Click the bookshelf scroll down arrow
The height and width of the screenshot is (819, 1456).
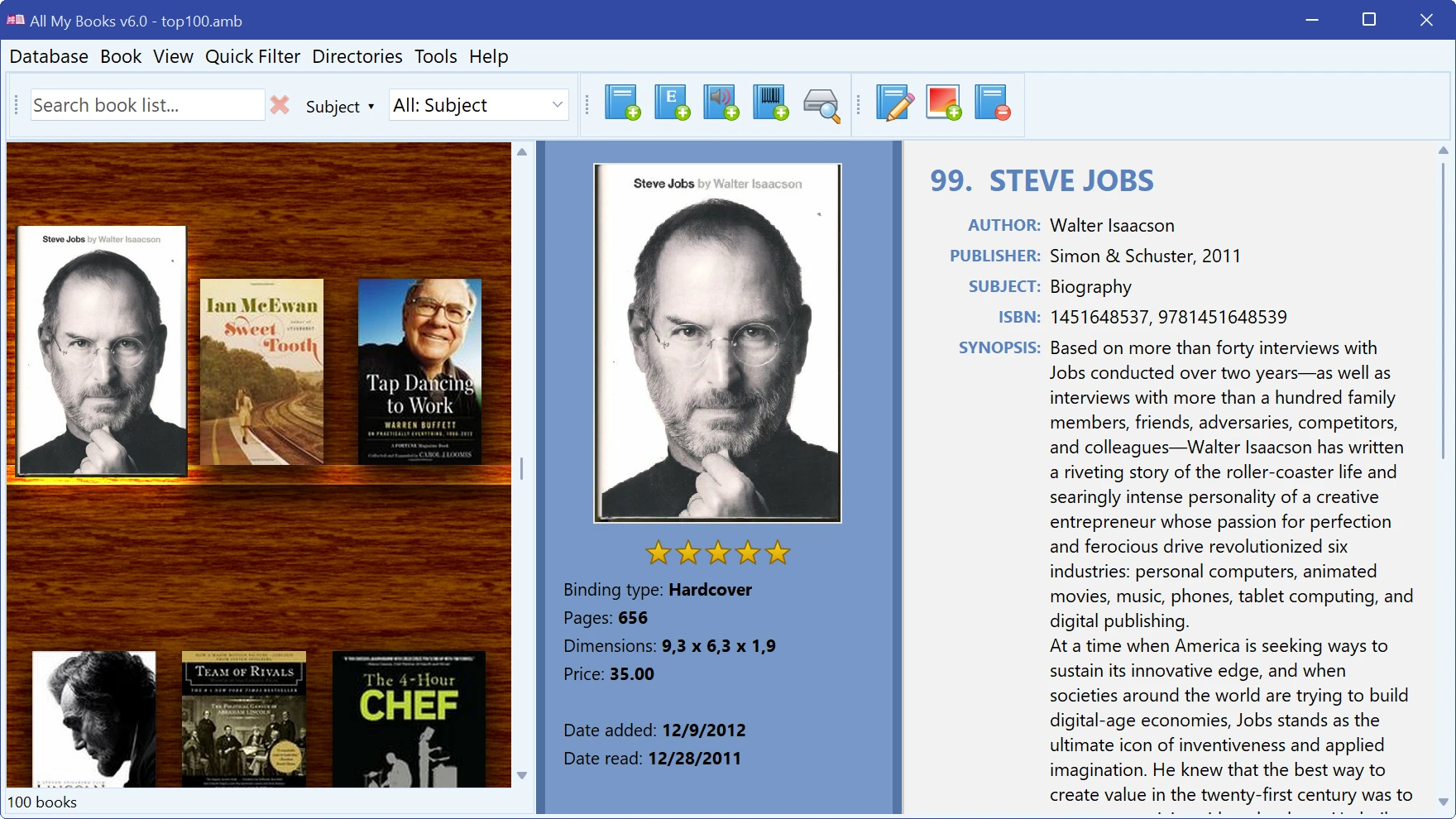(x=522, y=775)
